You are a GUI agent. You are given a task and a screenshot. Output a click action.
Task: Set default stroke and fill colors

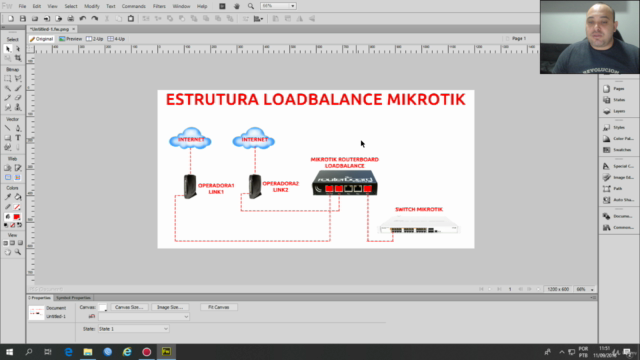[x=5, y=225]
